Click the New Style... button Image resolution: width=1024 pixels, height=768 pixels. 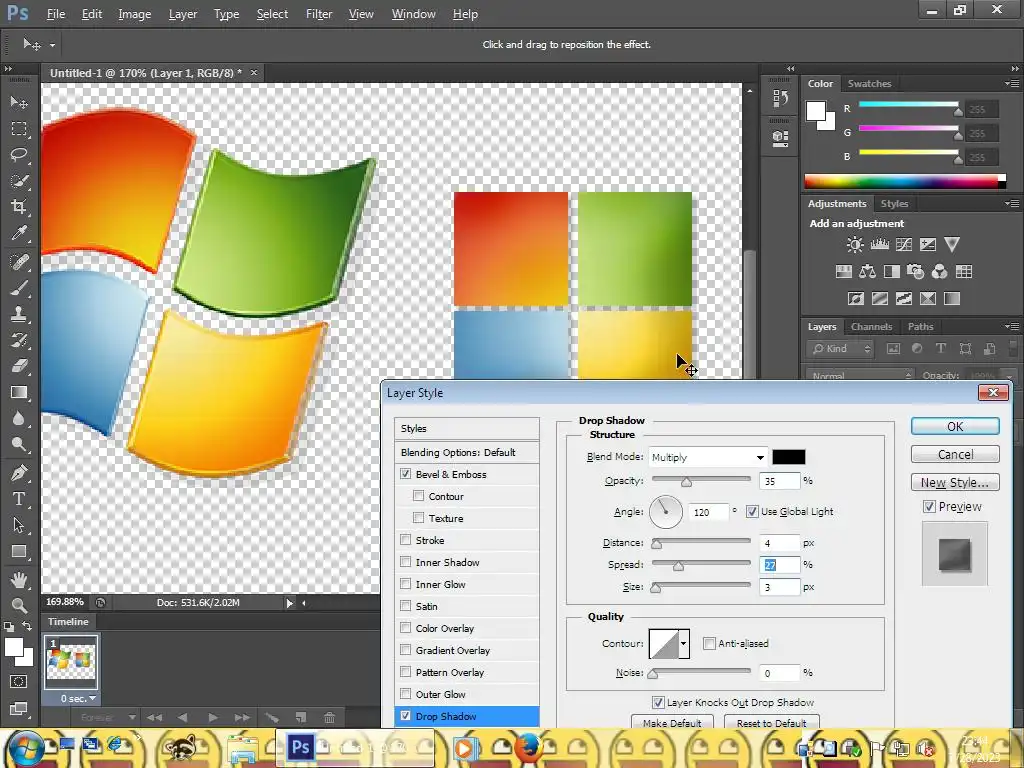point(955,482)
